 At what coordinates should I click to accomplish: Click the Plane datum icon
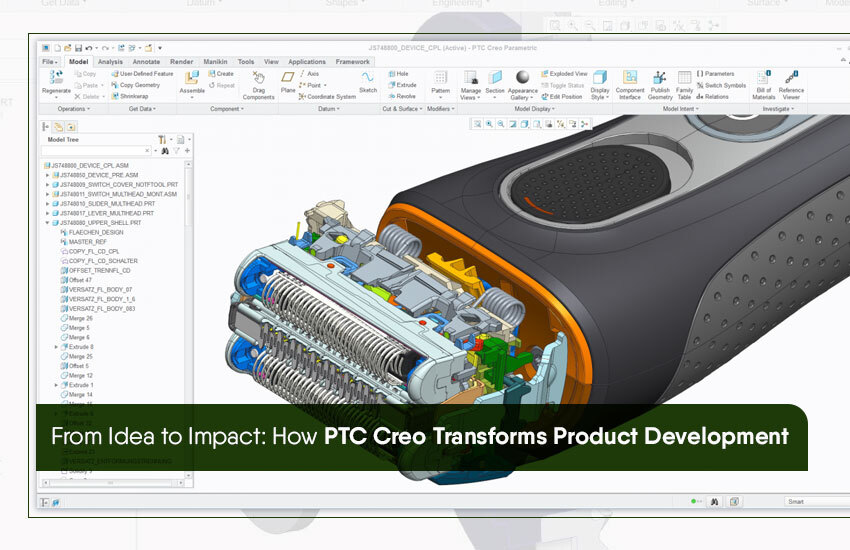[x=288, y=77]
